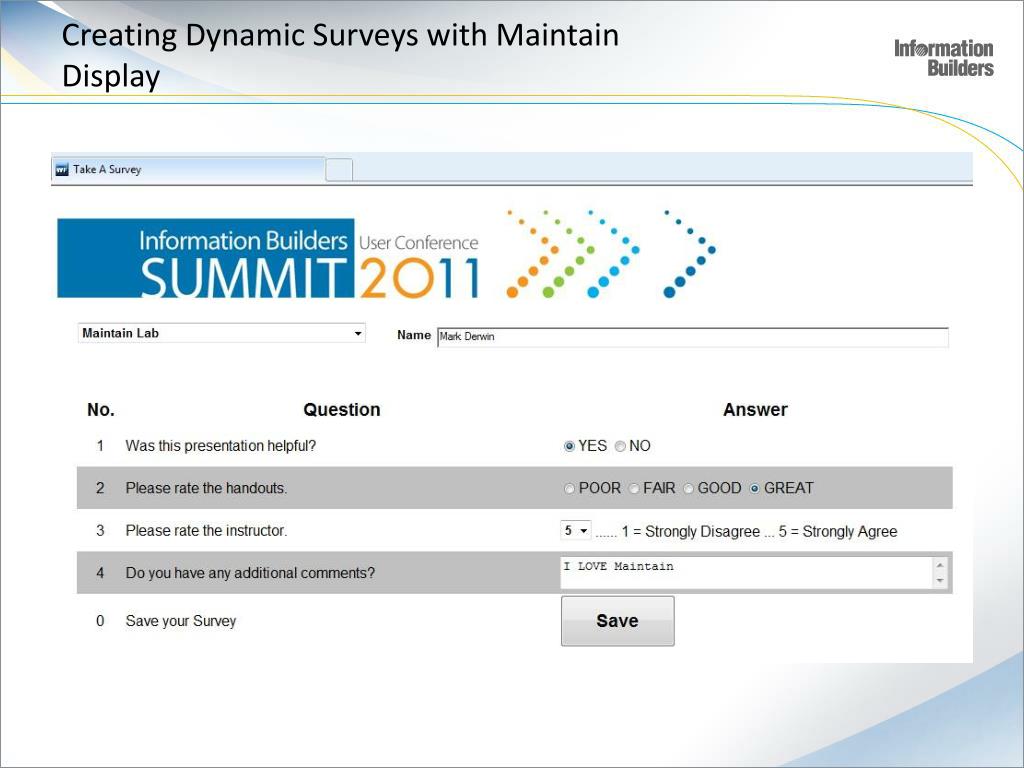The height and width of the screenshot is (768, 1024).
Task: Click the icon on the Take A Survey tab
Action: (x=62, y=170)
